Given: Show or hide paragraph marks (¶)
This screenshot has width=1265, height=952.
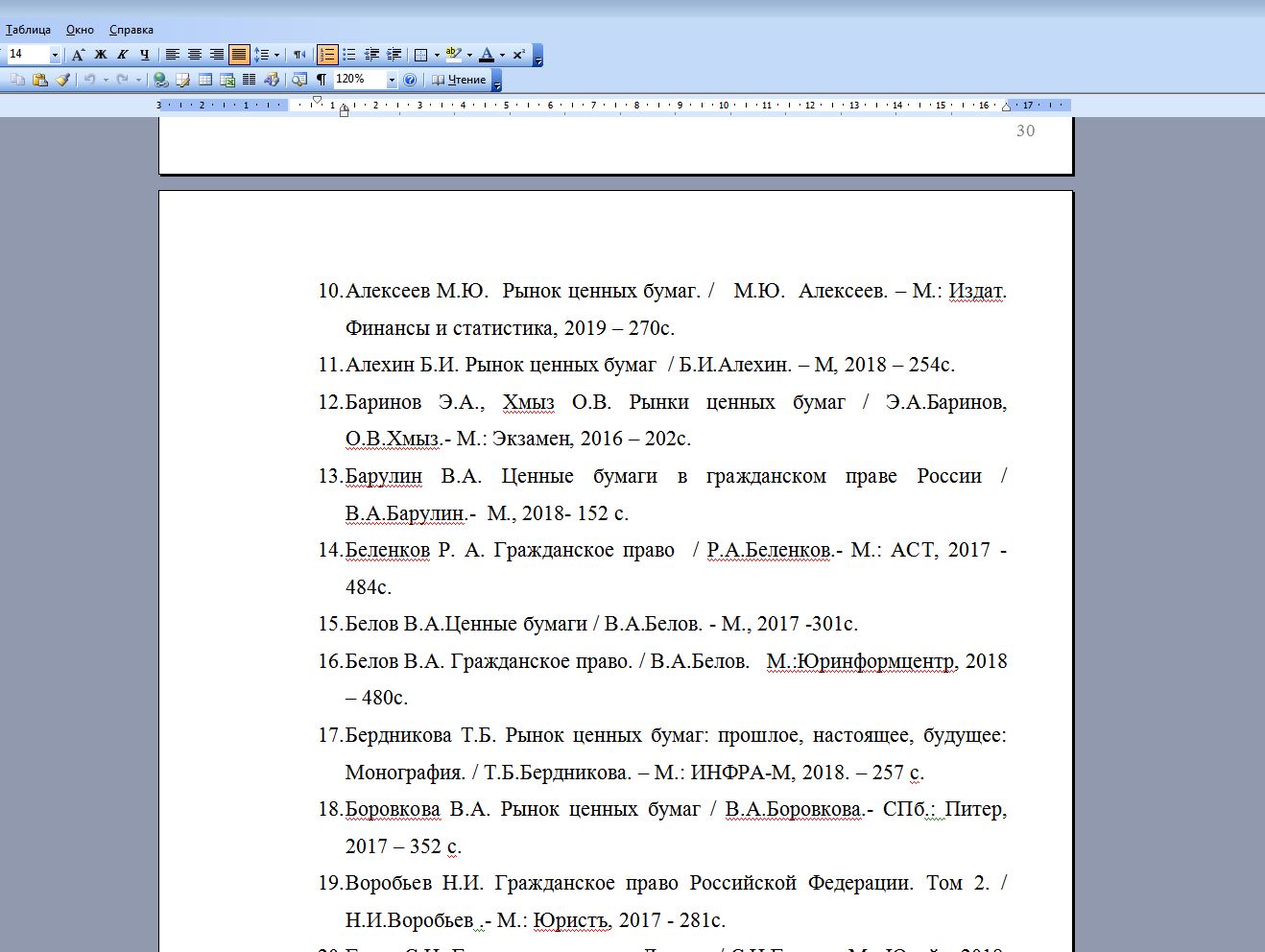Looking at the screenshot, I should tap(322, 80).
